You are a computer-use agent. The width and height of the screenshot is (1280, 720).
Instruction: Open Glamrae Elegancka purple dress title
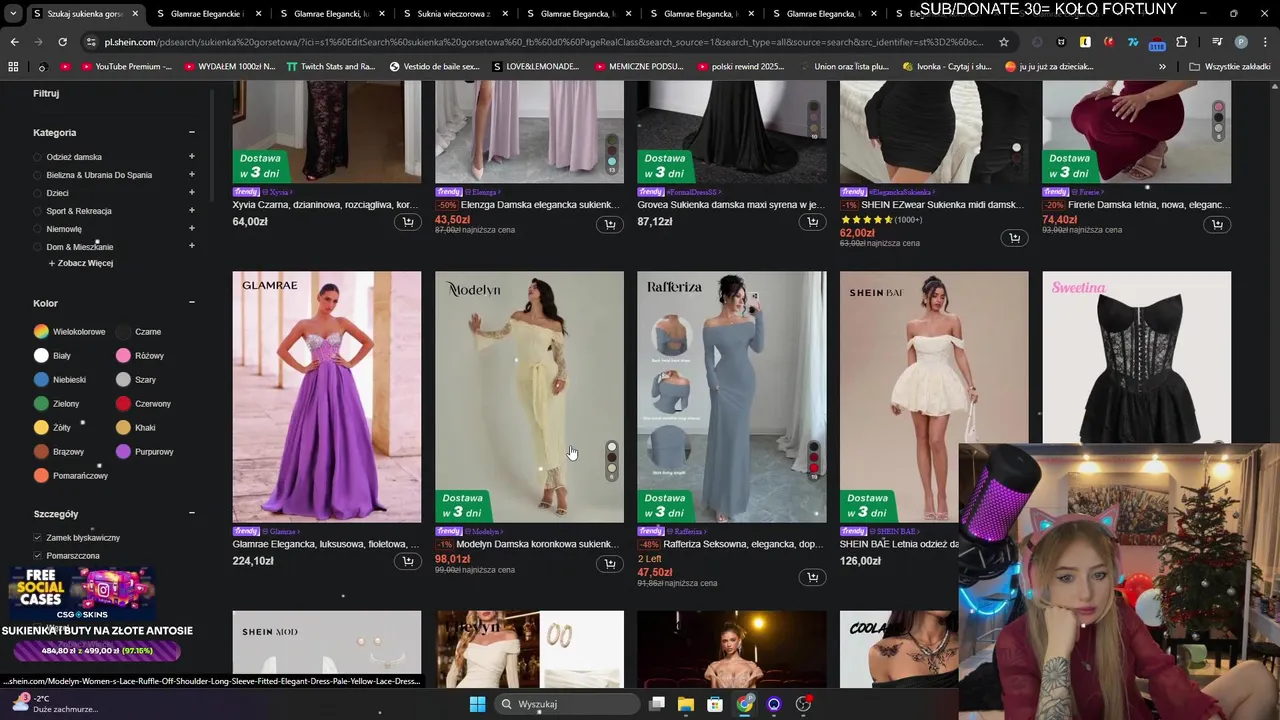[x=326, y=544]
